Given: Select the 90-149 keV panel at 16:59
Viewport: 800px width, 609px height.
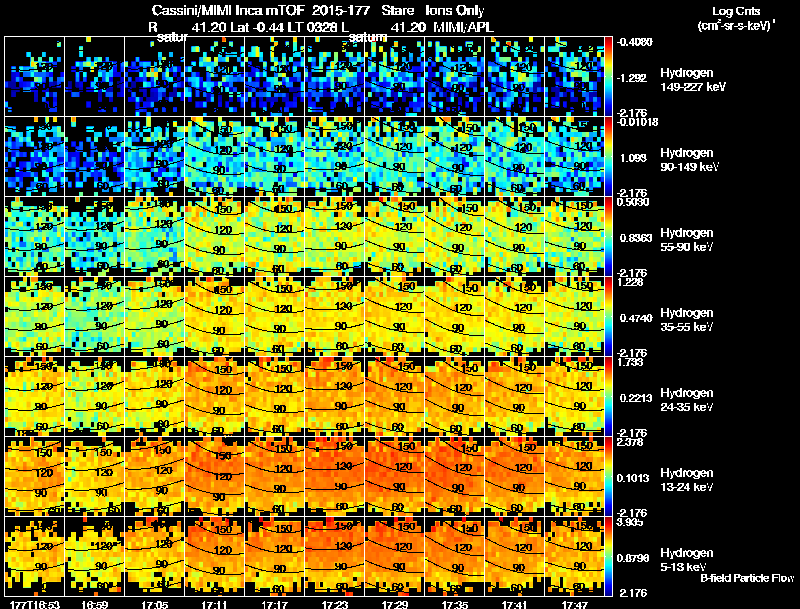Looking at the screenshot, I should pyautogui.click(x=94, y=157).
